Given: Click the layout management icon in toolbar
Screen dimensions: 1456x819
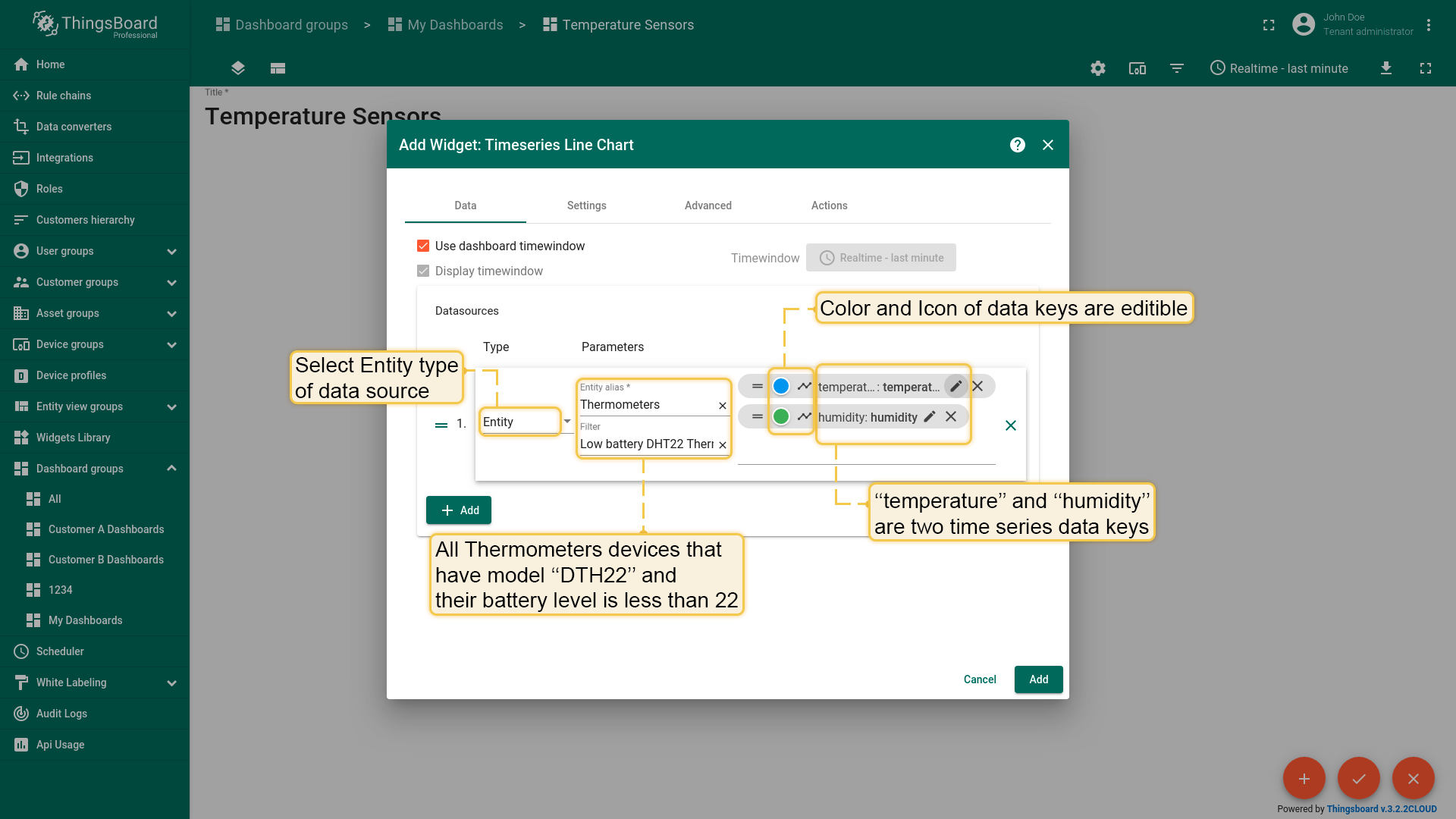Looking at the screenshot, I should [278, 68].
